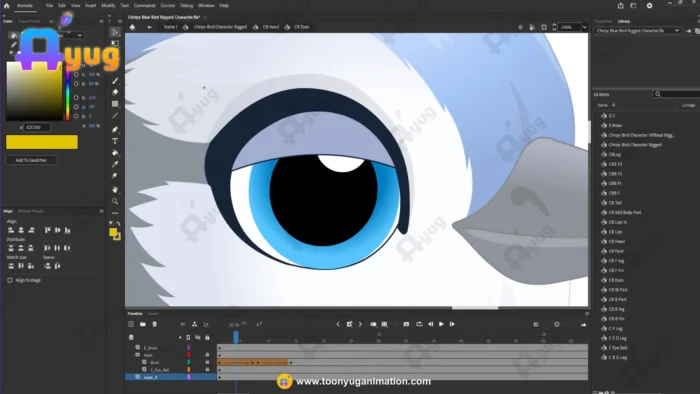Screen dimensions: 700x394
Task: Open the workspace layout switcher icon
Action: pyautogui.click(x=633, y=5)
